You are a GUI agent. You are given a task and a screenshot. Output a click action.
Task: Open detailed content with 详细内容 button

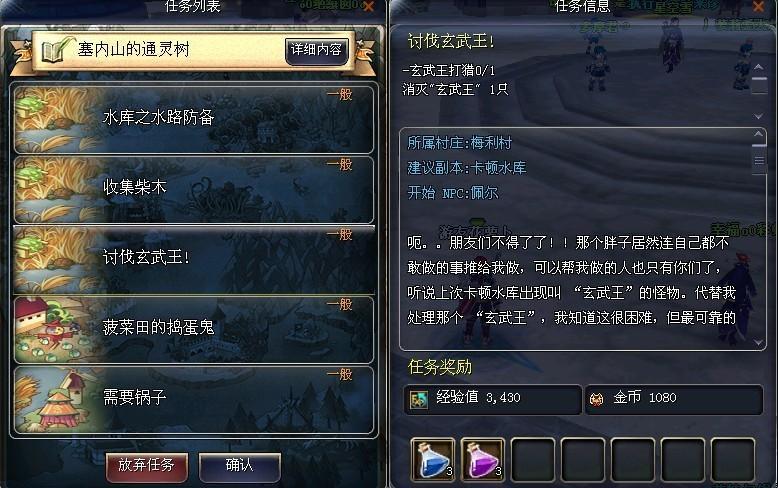[317, 50]
